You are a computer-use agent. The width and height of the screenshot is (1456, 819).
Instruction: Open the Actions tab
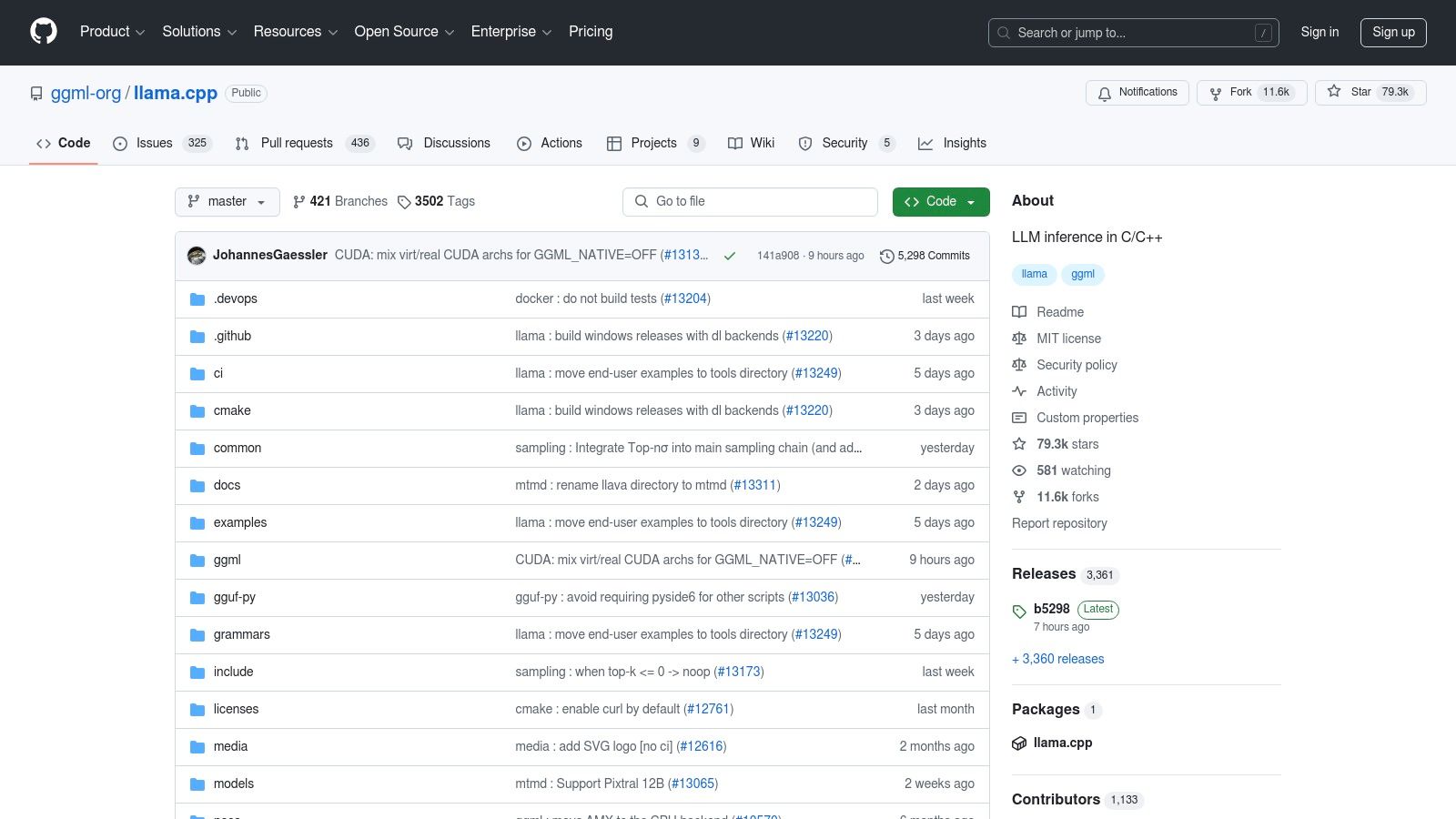click(x=550, y=144)
